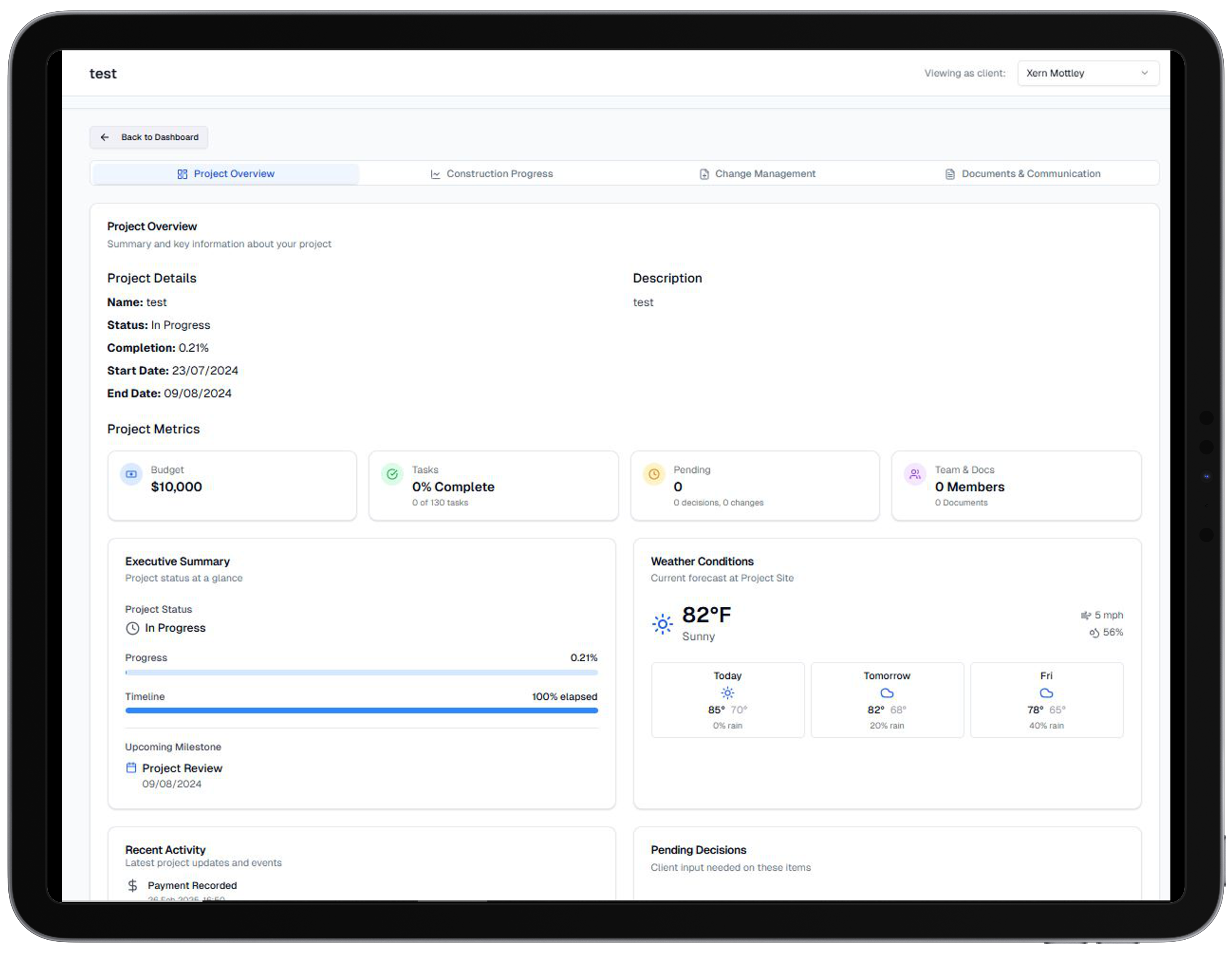Click the Construction Progress tab label
The height and width of the screenshot is (953, 1232).
coord(499,174)
